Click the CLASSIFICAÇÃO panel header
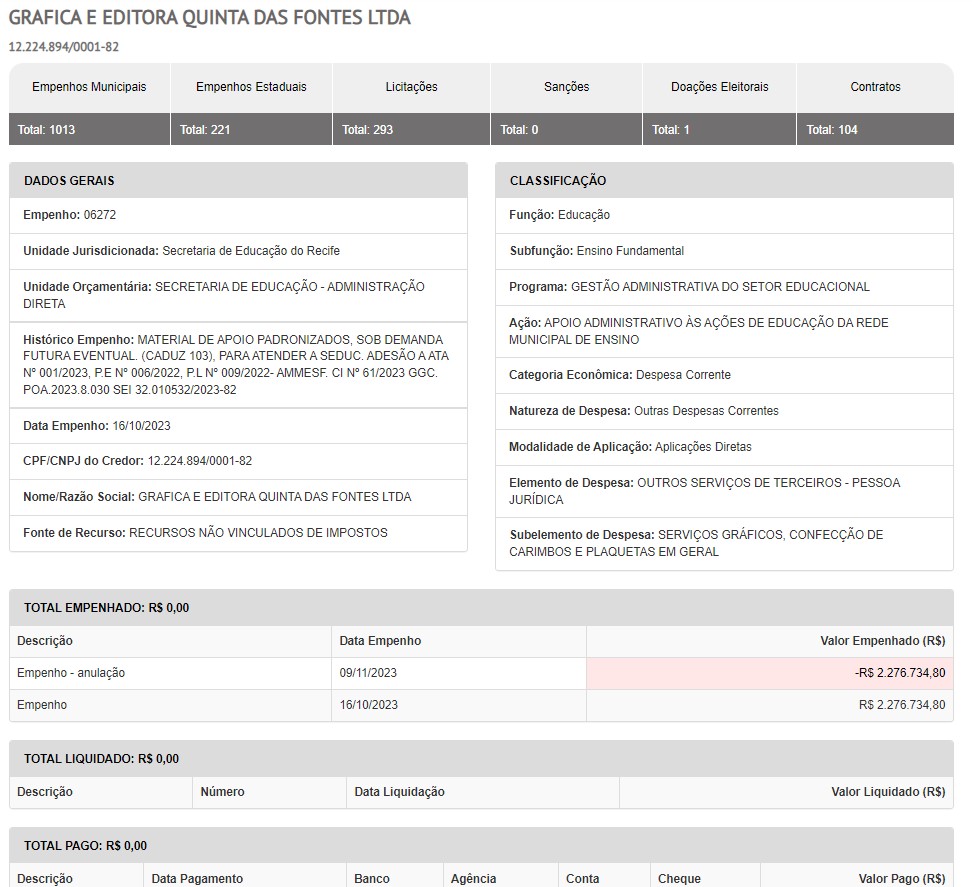 coord(724,180)
